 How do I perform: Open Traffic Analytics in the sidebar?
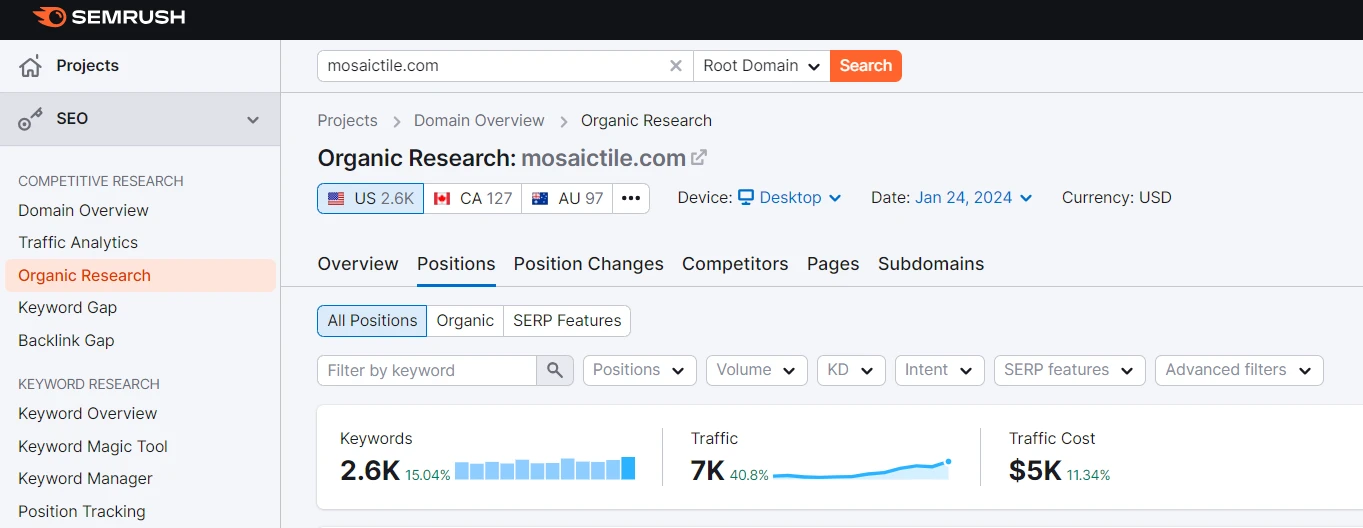78,243
